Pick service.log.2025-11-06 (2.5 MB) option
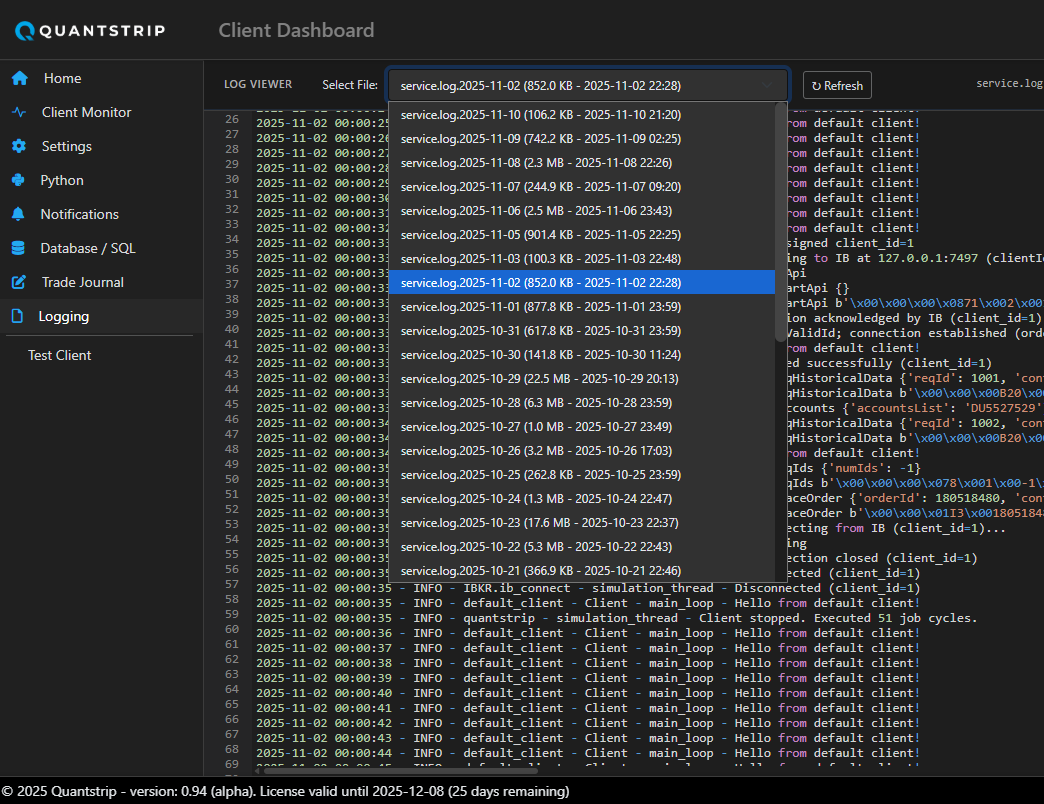Viewport: 1044px width, 804px height. pyautogui.click(x=582, y=210)
